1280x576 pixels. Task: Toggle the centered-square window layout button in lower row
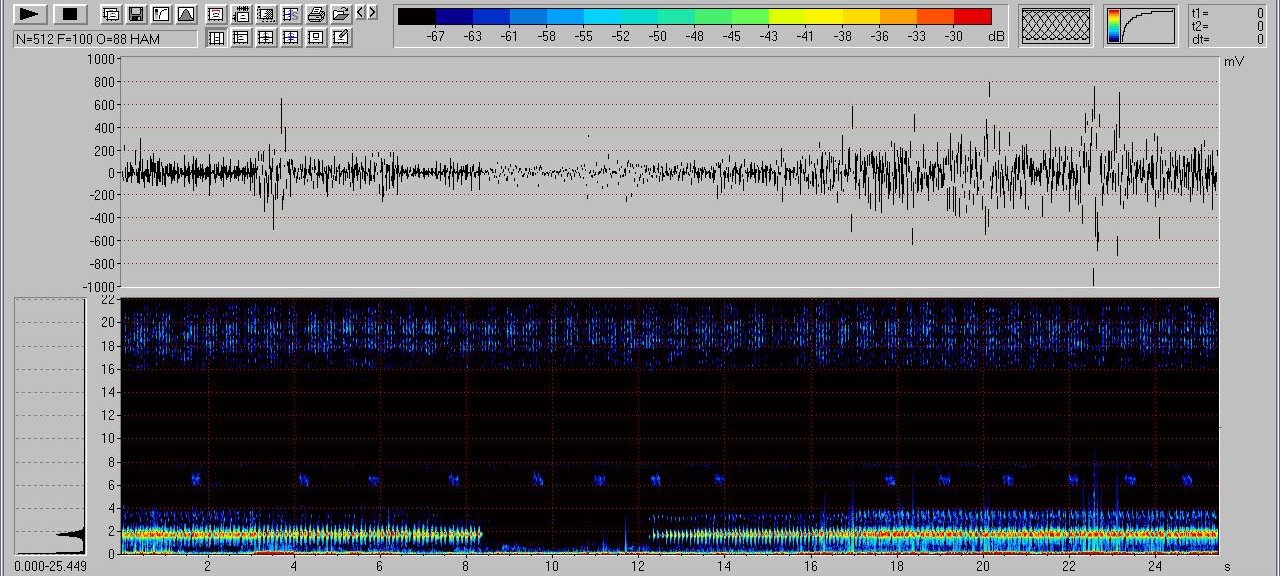pyautogui.click(x=316, y=38)
